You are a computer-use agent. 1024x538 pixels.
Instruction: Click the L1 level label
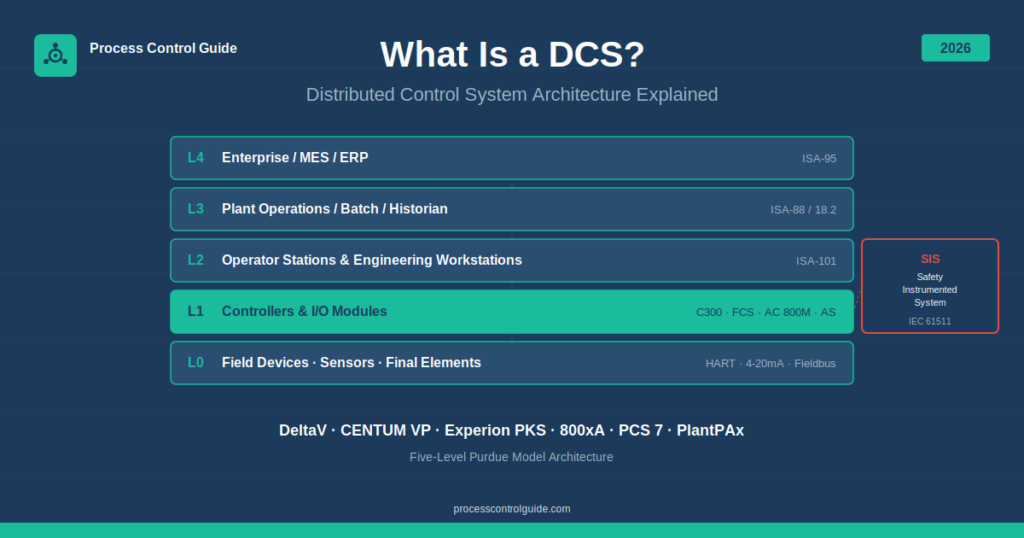pos(196,311)
